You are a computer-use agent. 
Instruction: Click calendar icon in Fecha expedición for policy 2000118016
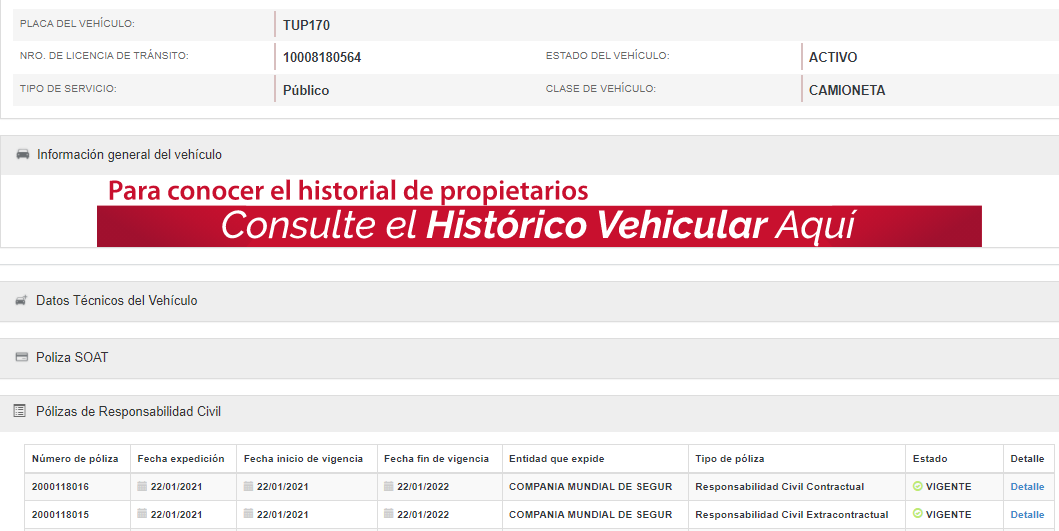pyautogui.click(x=143, y=487)
